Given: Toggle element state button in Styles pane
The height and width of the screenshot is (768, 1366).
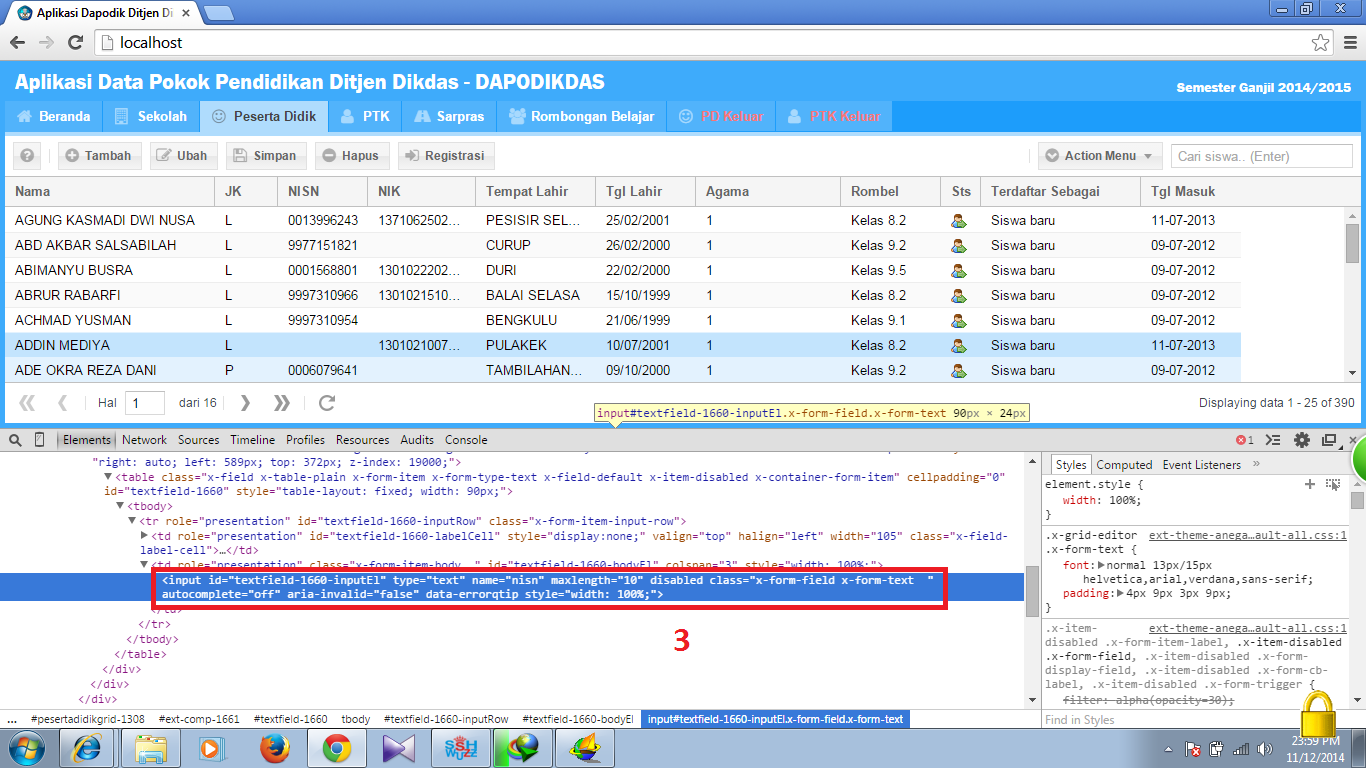Looking at the screenshot, I should [x=1333, y=484].
